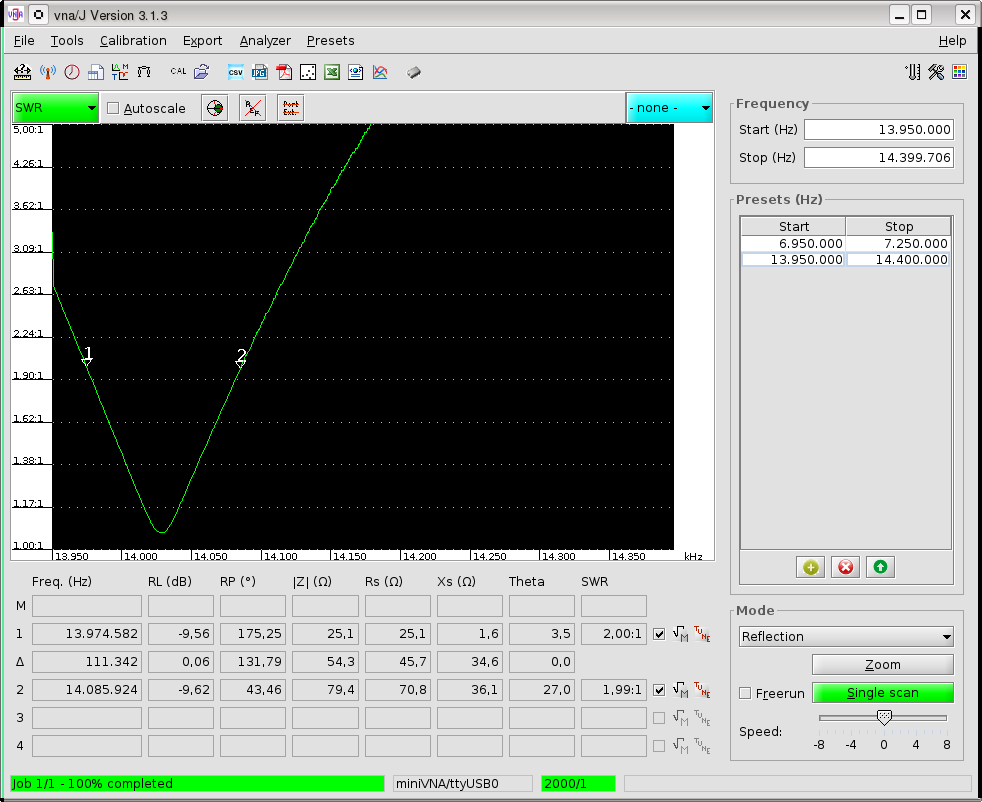Screen dimensions: 982x802
Task: Open the SWR scale dropdown
Action: pos(55,107)
